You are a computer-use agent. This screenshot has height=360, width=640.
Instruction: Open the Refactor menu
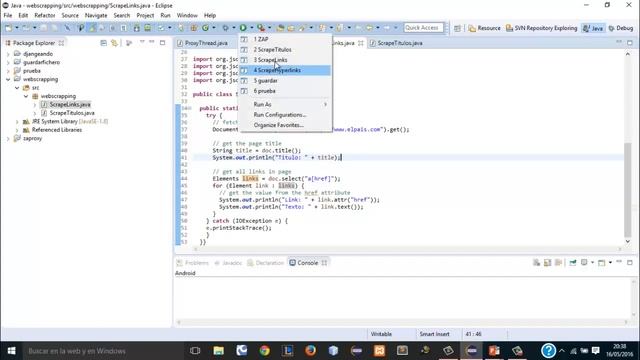[44, 16]
